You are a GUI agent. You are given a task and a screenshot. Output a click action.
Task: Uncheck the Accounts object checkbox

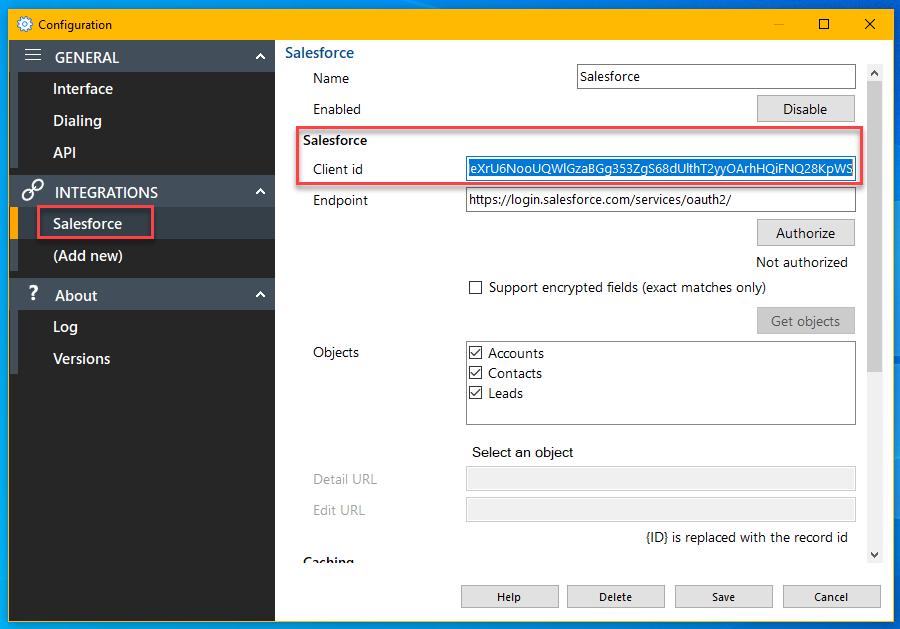[x=476, y=353]
